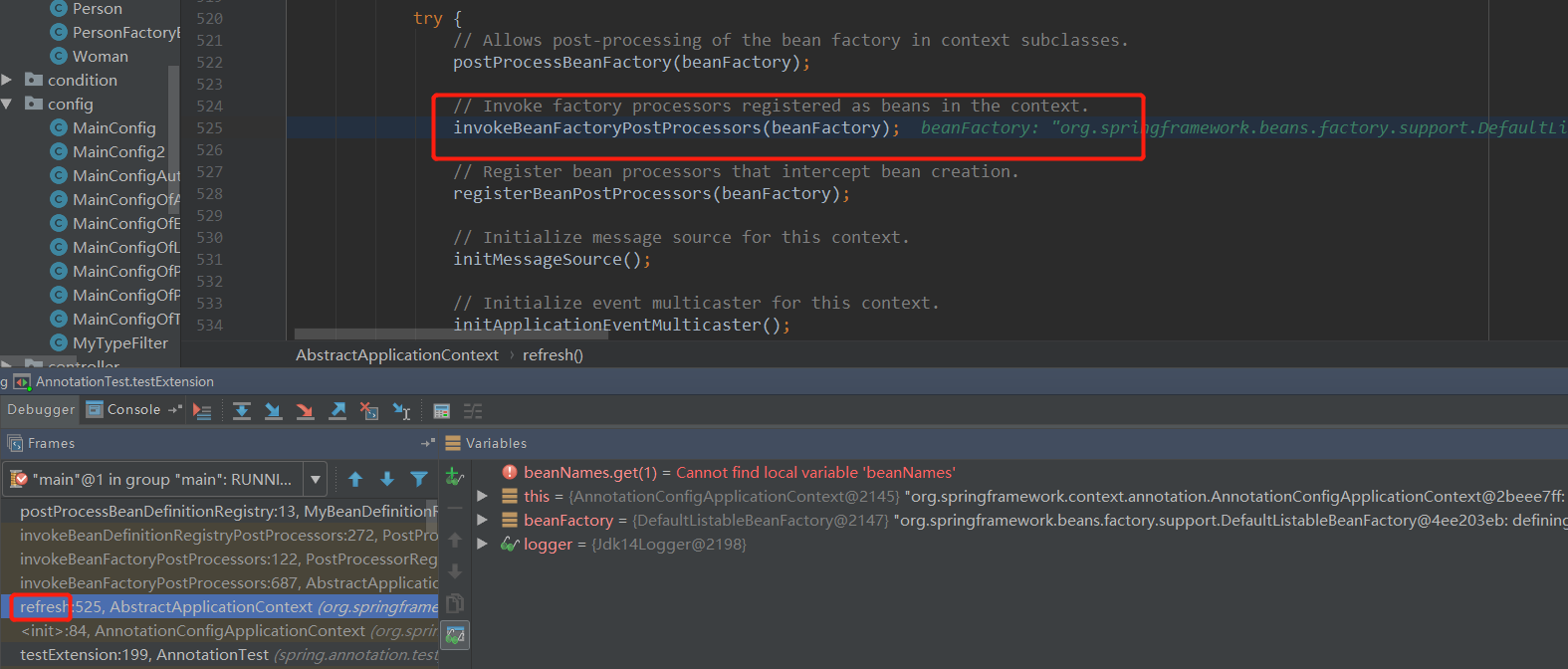
Task: Click the Run to Cursor icon
Action: click(x=401, y=410)
